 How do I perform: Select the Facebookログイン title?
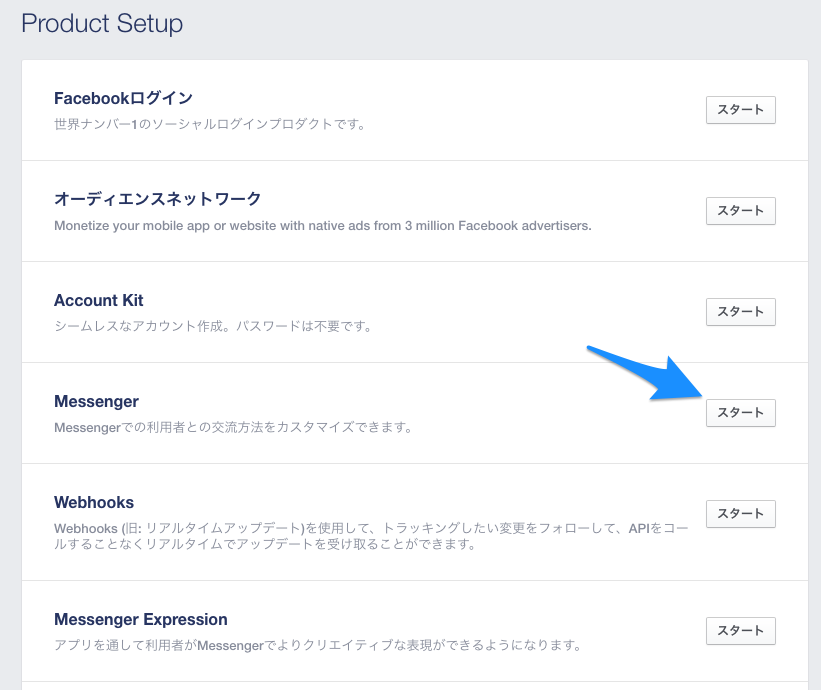click(124, 98)
